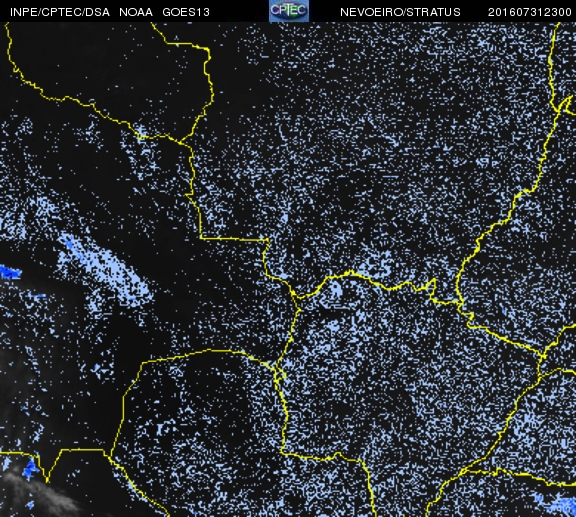Click the three-way border junction in upper left
This screenshot has width=576, height=517.
point(180,142)
